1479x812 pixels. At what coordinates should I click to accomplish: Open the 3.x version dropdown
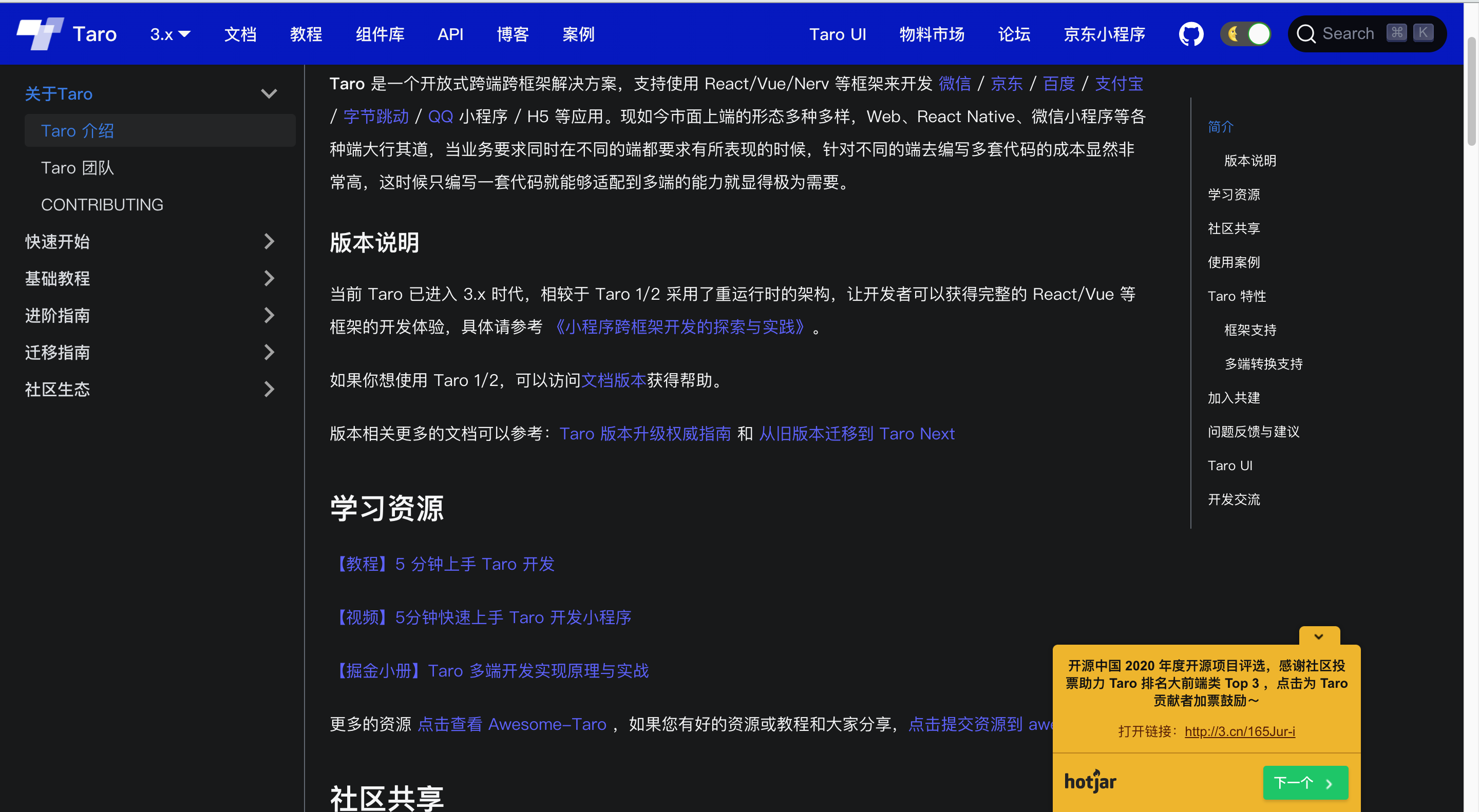tap(170, 34)
